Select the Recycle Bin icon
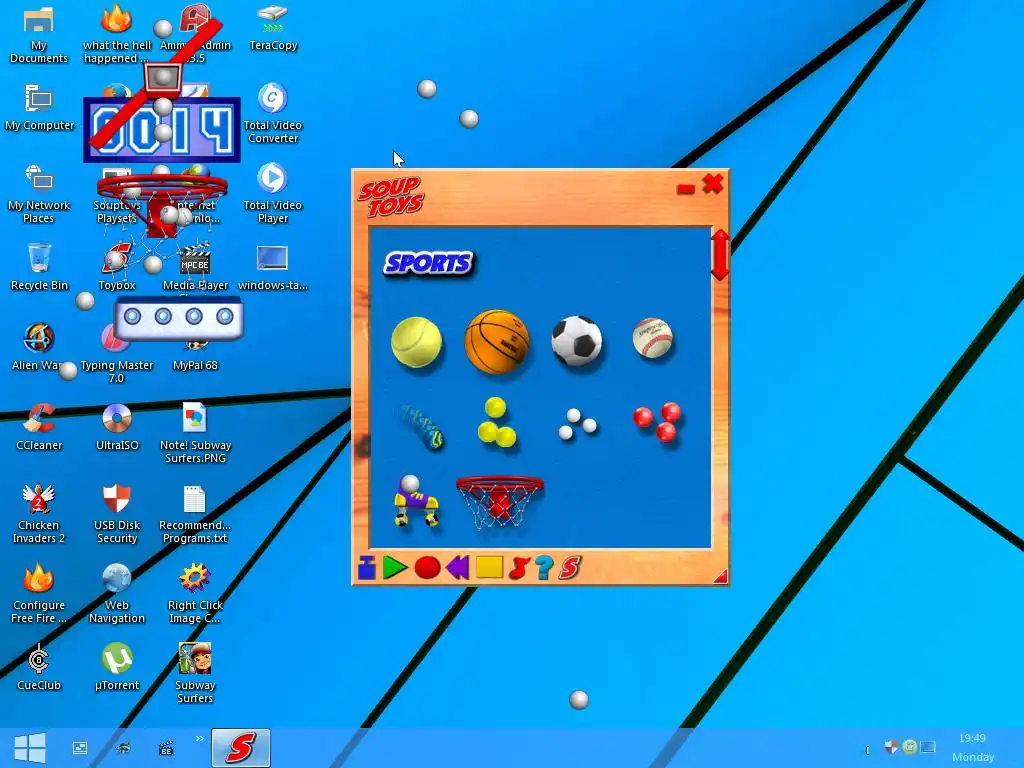This screenshot has width=1024, height=768. pyautogui.click(x=39, y=266)
